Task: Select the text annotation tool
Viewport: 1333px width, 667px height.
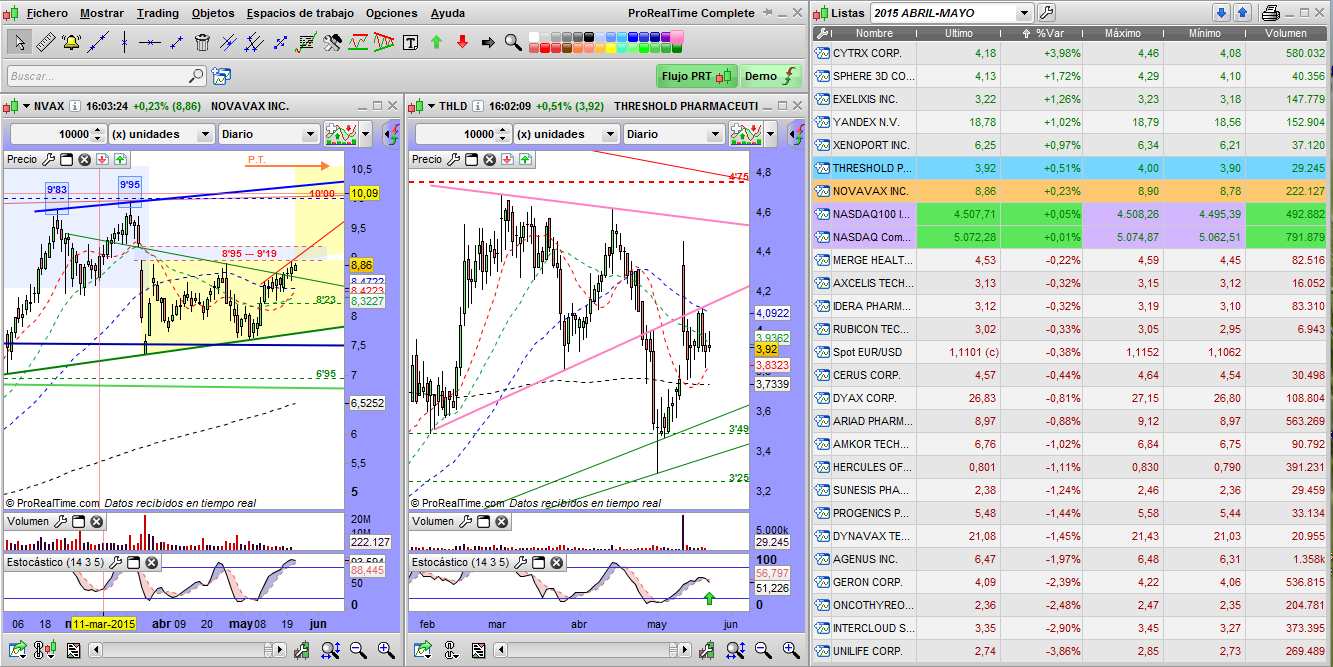Action: 410,42
